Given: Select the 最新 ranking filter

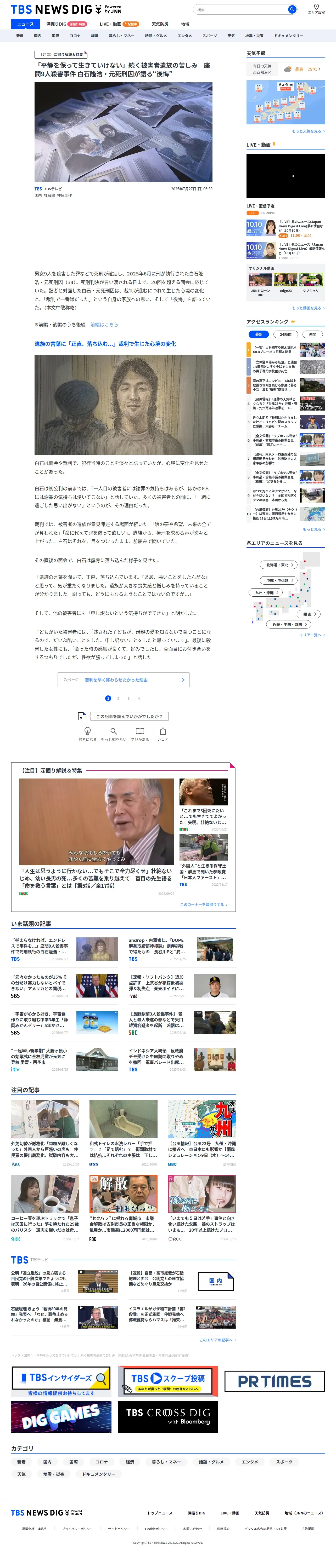Looking at the screenshot, I should [x=259, y=334].
